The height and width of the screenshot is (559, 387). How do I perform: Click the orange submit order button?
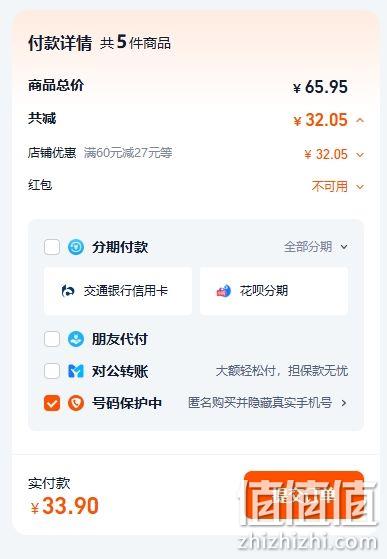[304, 495]
